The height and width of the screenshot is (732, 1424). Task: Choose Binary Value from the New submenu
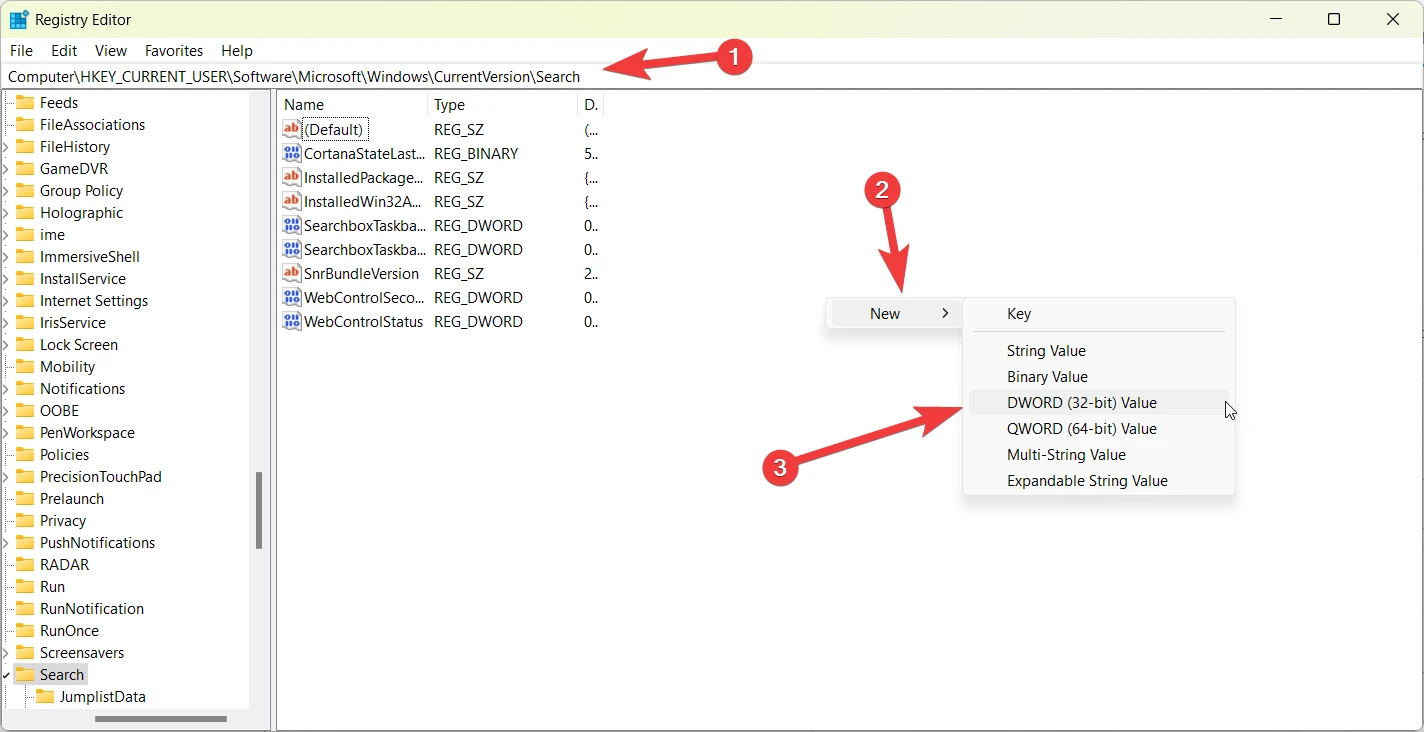tap(1098, 376)
